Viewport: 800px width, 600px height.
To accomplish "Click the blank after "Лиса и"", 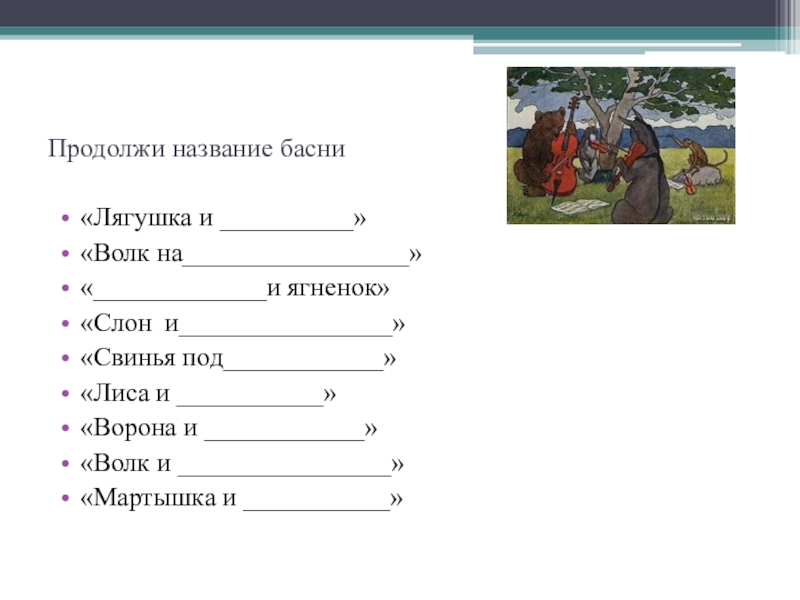I will tap(249, 395).
